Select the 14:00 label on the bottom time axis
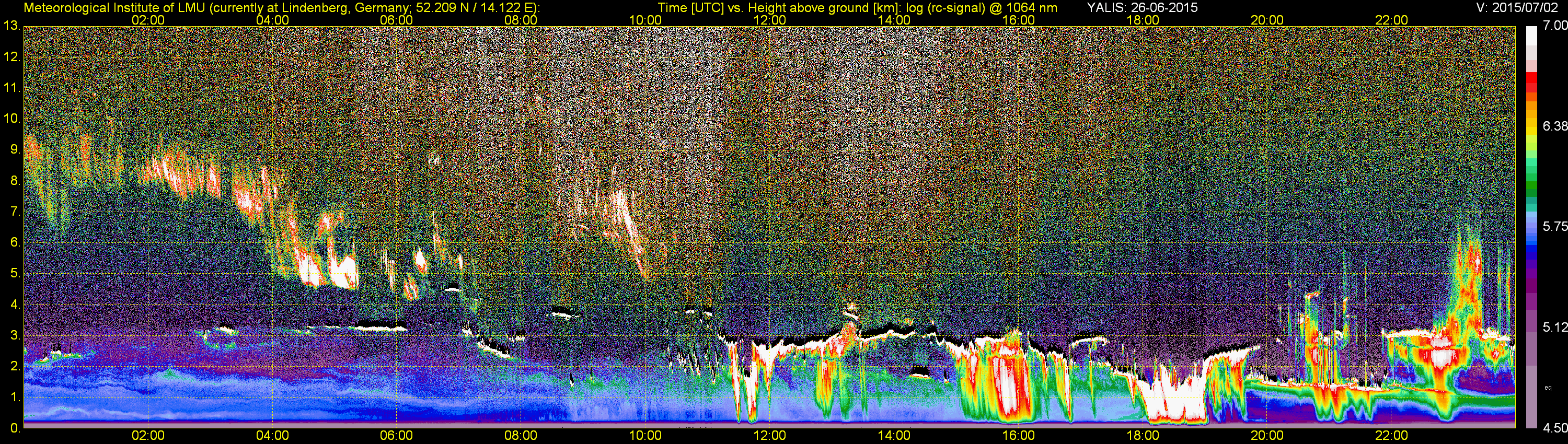The width and height of the screenshot is (1568, 444). coord(894,436)
